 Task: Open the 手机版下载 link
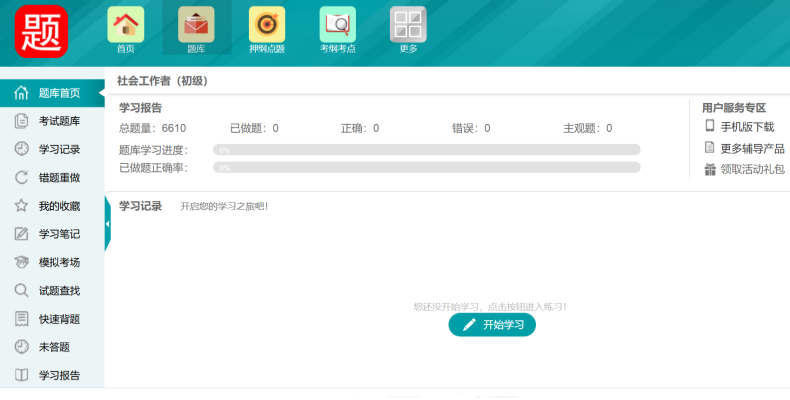click(747, 127)
